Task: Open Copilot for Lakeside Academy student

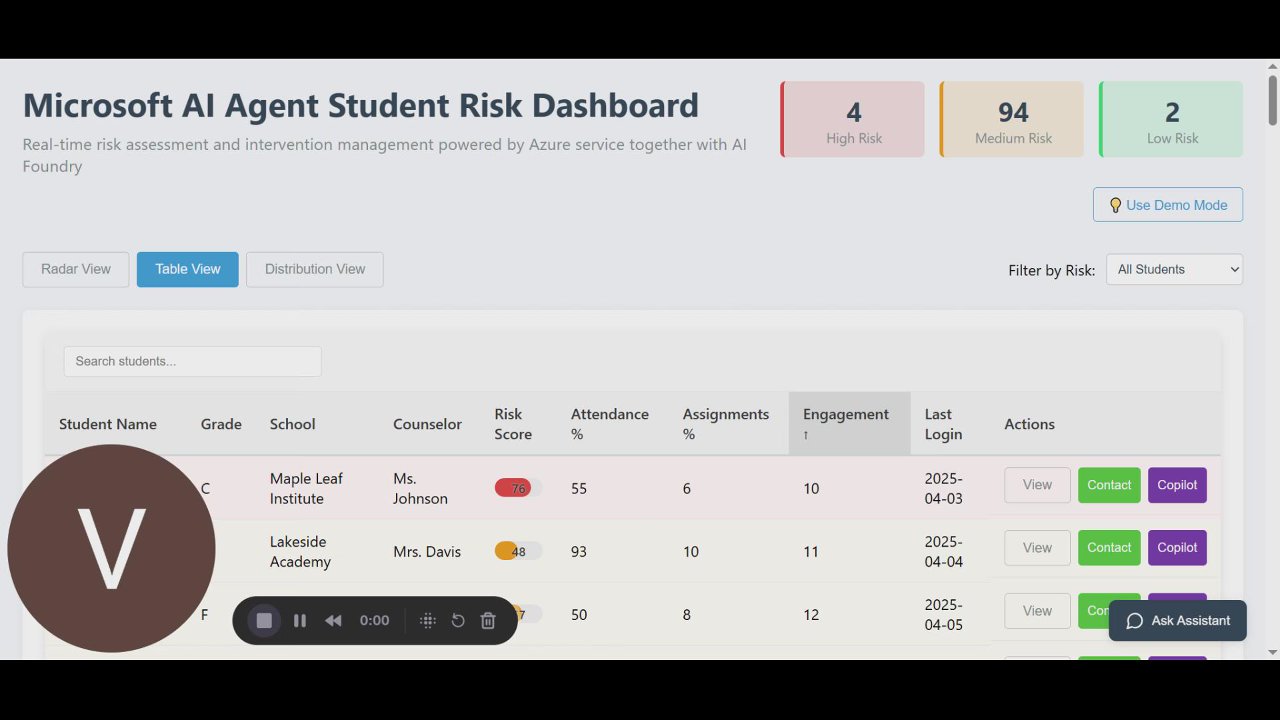Action: pos(1177,548)
